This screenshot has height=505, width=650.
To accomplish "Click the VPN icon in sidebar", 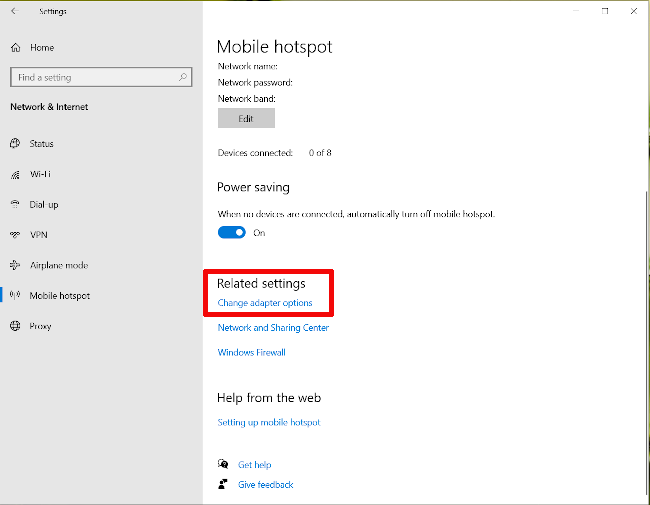I will click(15, 235).
